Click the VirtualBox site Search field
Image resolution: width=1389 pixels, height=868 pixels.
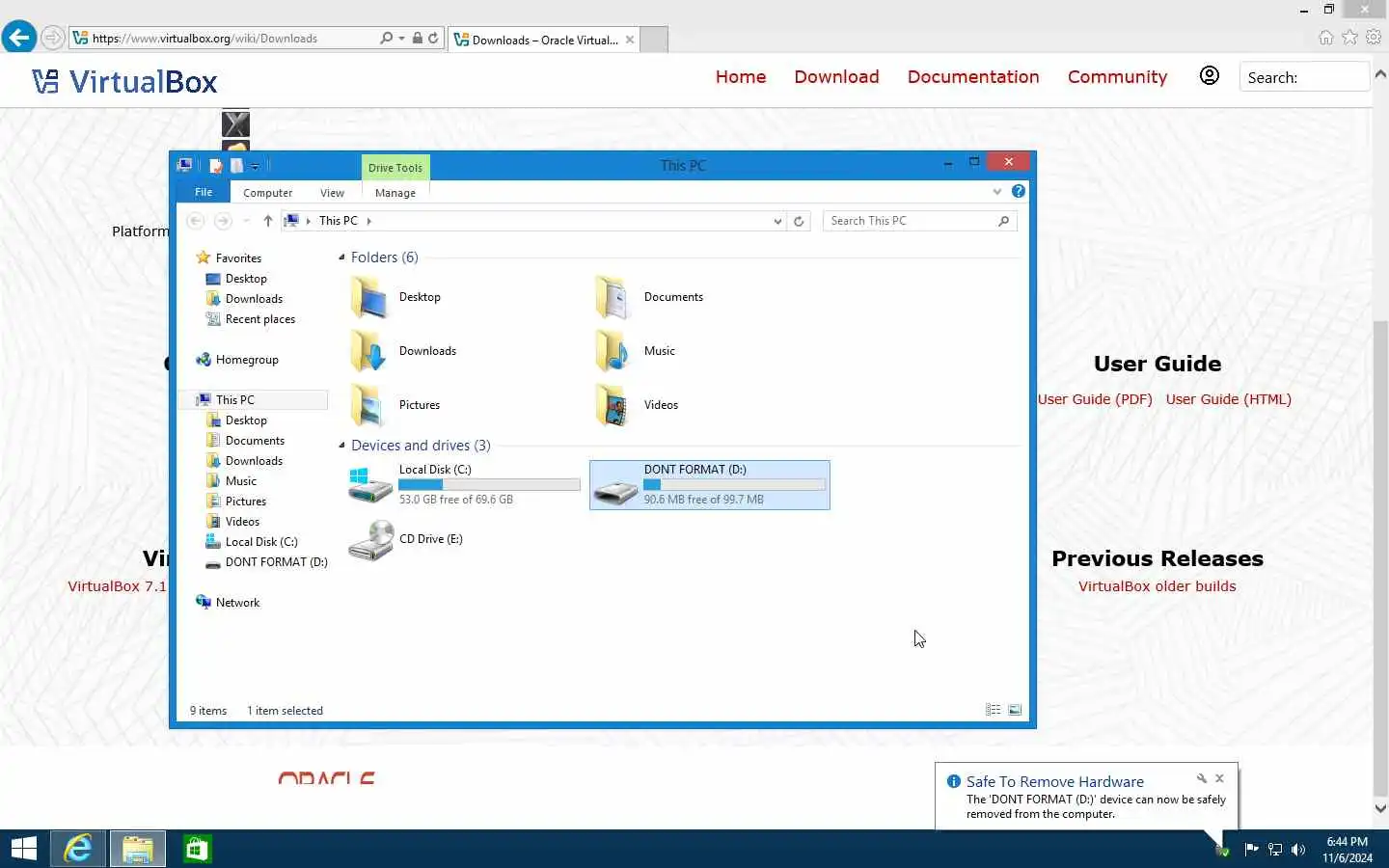(x=1304, y=77)
